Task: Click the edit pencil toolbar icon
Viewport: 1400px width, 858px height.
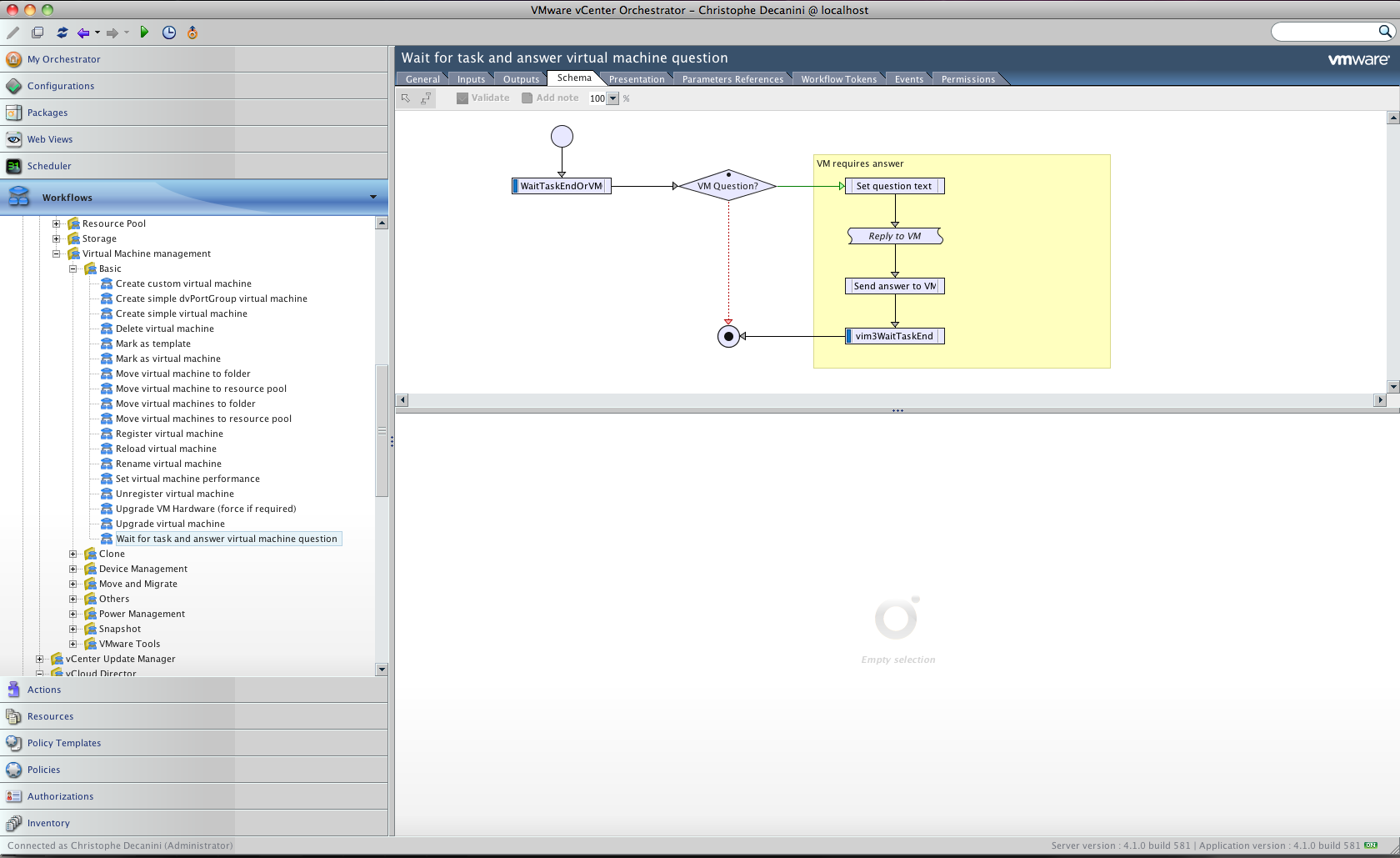Action: click(12, 33)
